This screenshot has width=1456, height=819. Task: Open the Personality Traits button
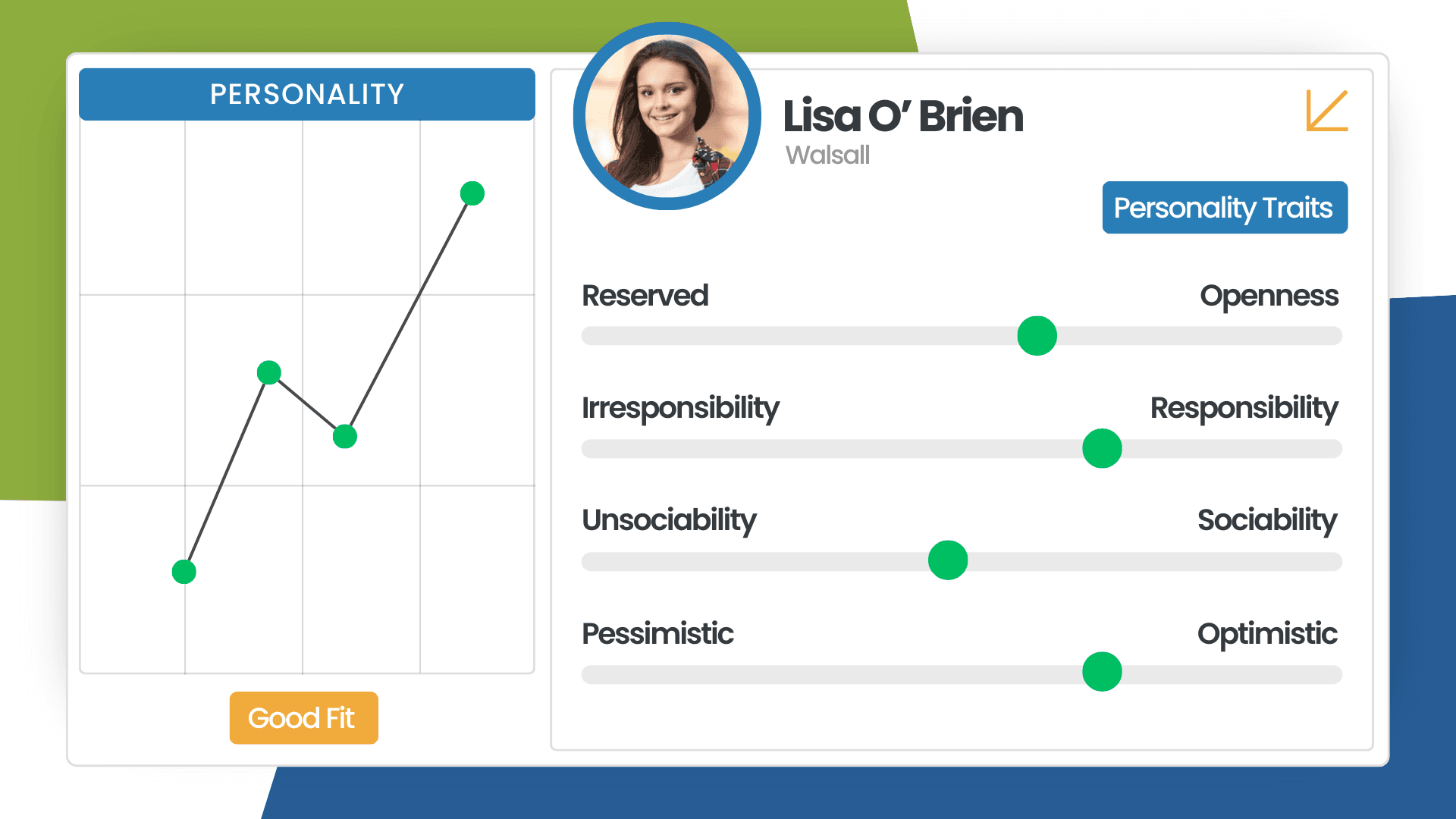(1224, 208)
